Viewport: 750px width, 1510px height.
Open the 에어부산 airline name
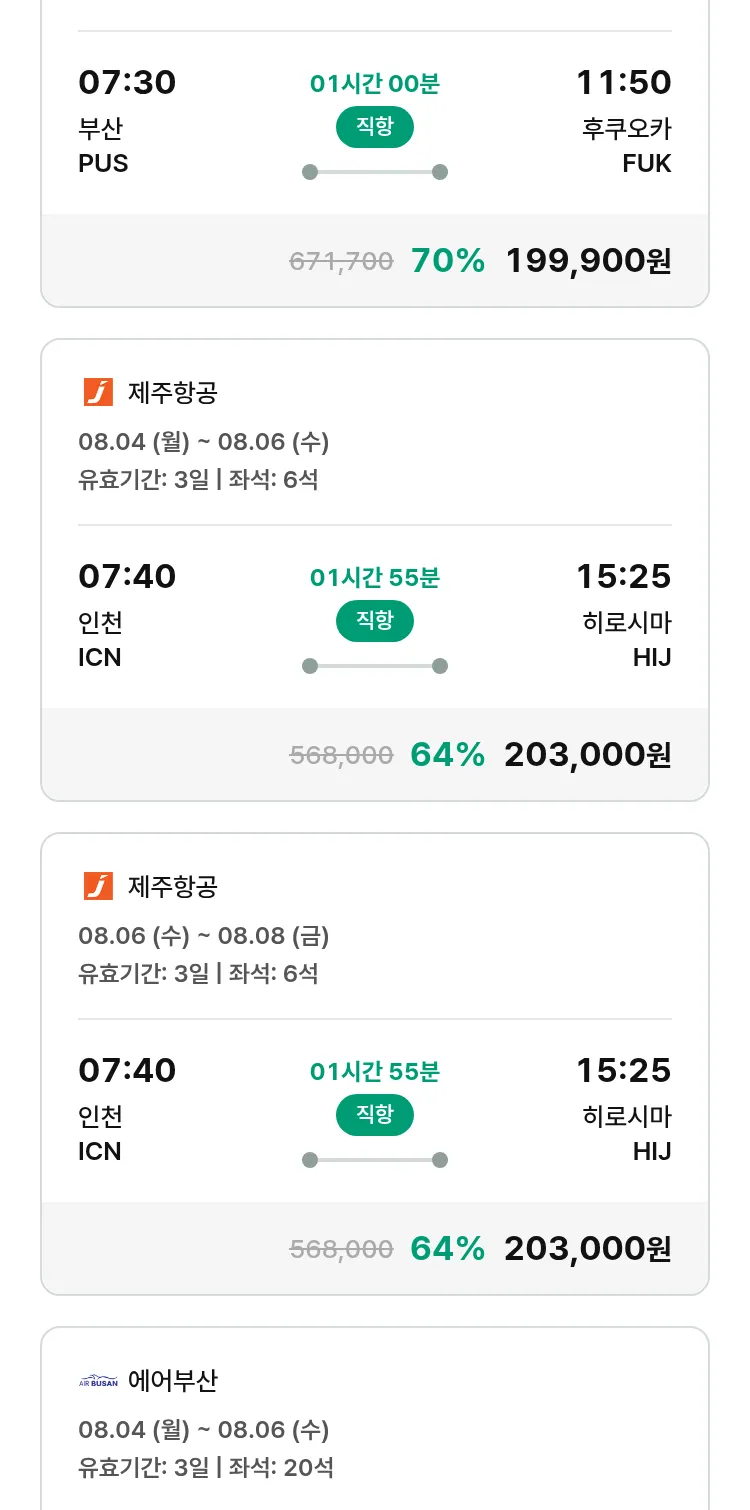pyautogui.click(x=173, y=1381)
